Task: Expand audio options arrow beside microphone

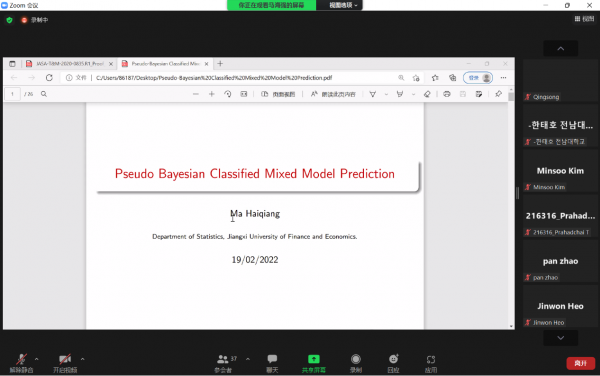Action: pyautogui.click(x=36, y=359)
